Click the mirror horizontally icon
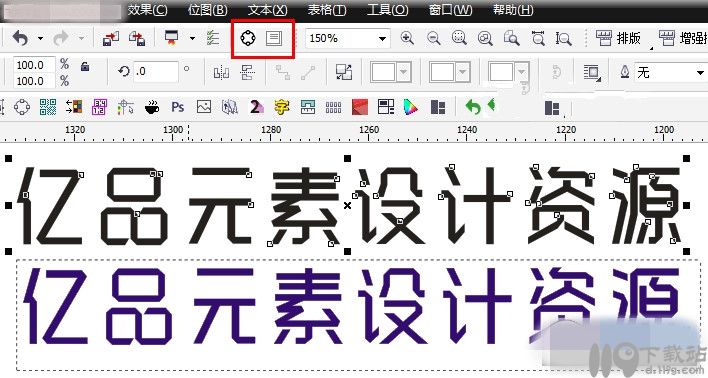The image size is (708, 378). pos(221,72)
